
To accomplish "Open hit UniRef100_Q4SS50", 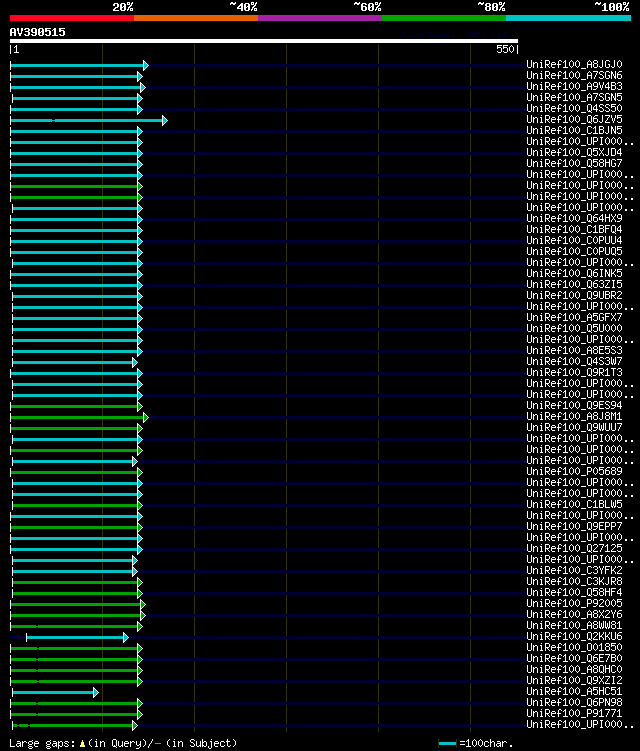I will (574, 108).
